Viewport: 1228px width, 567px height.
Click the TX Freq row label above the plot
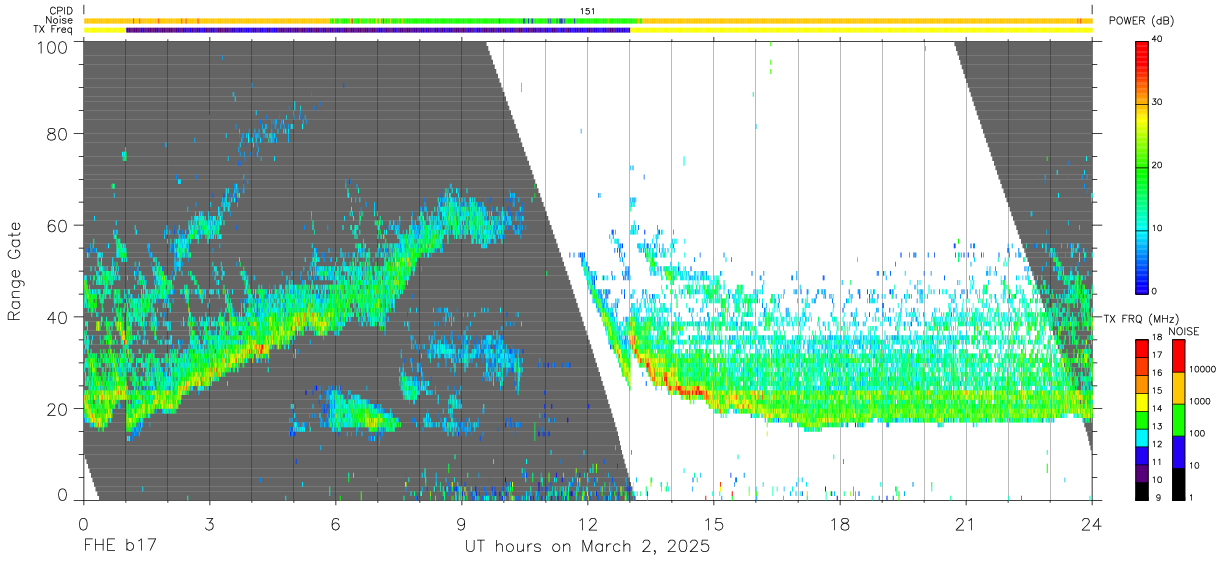coord(53,30)
